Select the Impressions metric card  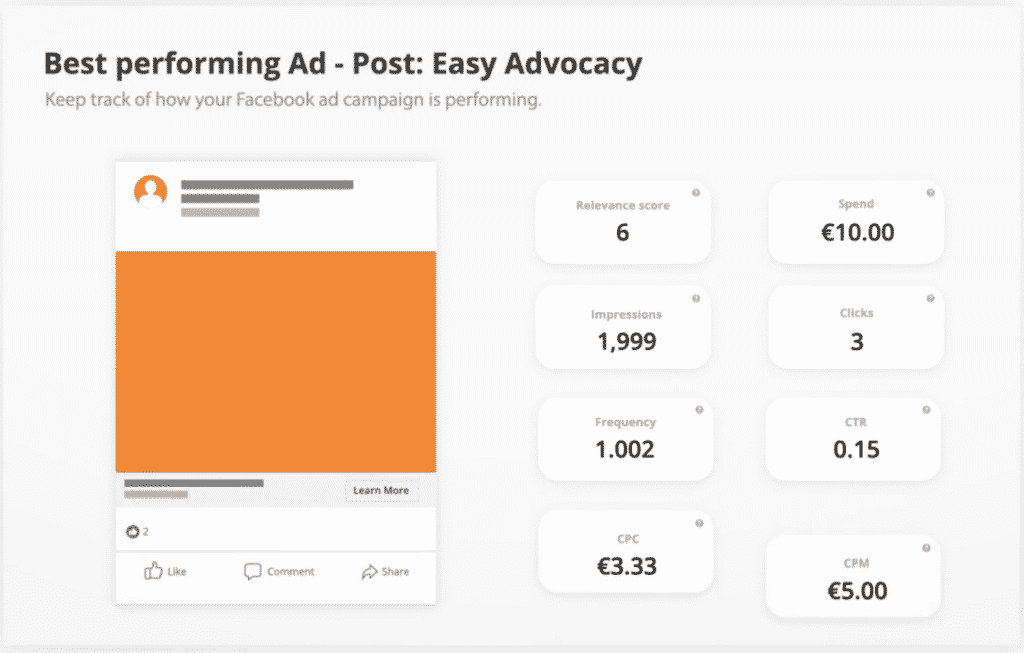(x=623, y=327)
